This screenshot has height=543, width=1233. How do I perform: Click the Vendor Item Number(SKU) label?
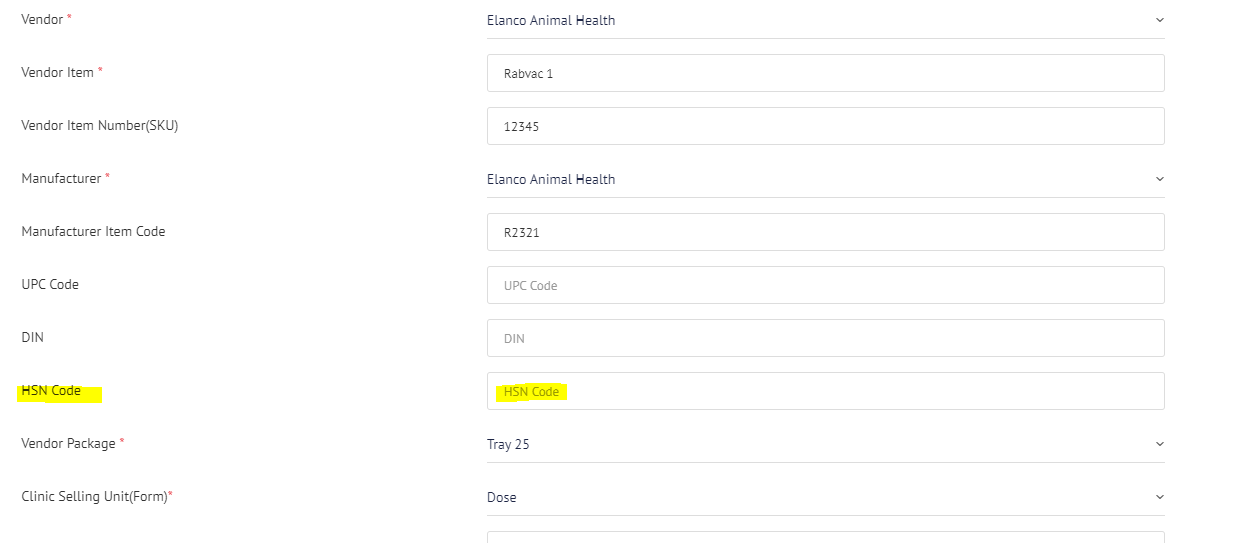pos(99,126)
